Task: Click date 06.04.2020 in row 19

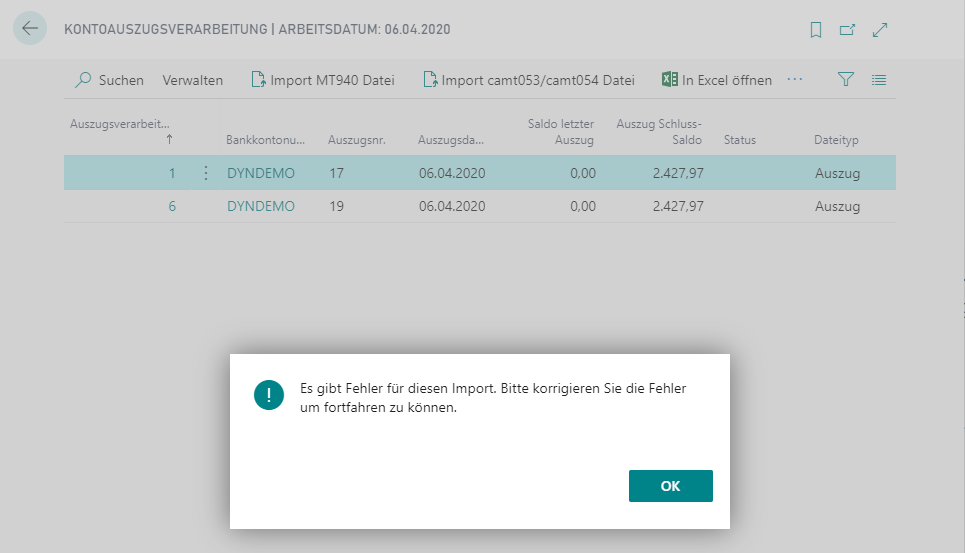Action: [x=452, y=206]
